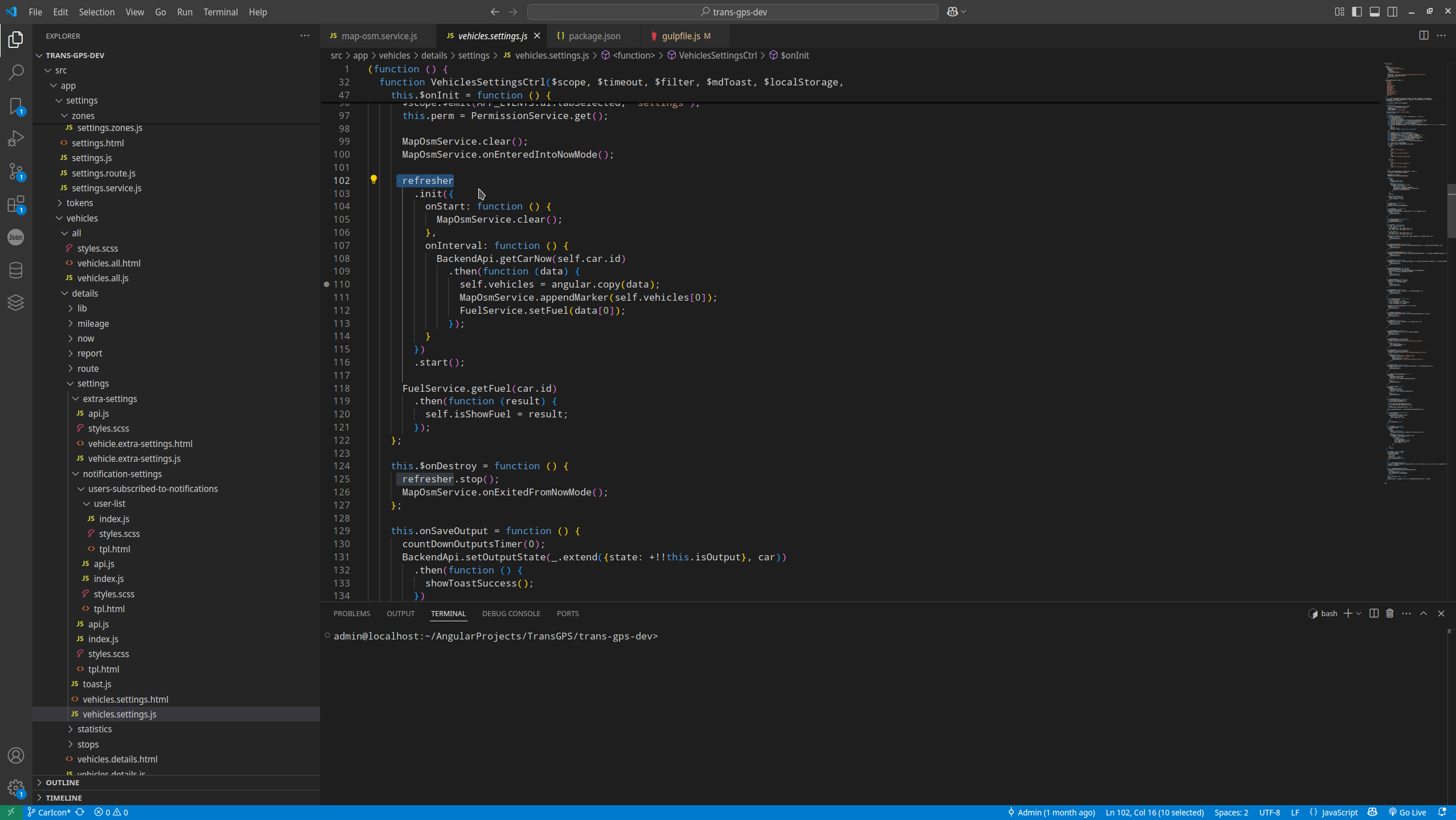Open the Extensions view

coord(15,204)
